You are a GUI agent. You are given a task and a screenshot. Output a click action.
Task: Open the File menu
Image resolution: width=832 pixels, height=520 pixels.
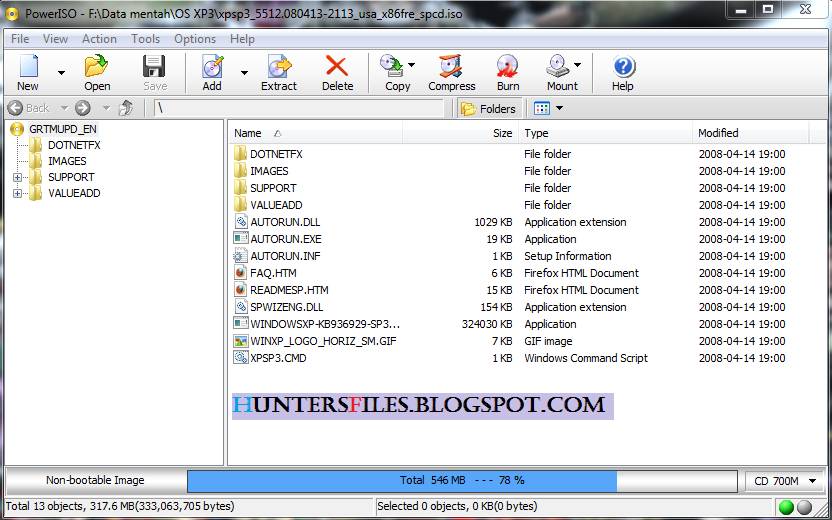(x=20, y=39)
